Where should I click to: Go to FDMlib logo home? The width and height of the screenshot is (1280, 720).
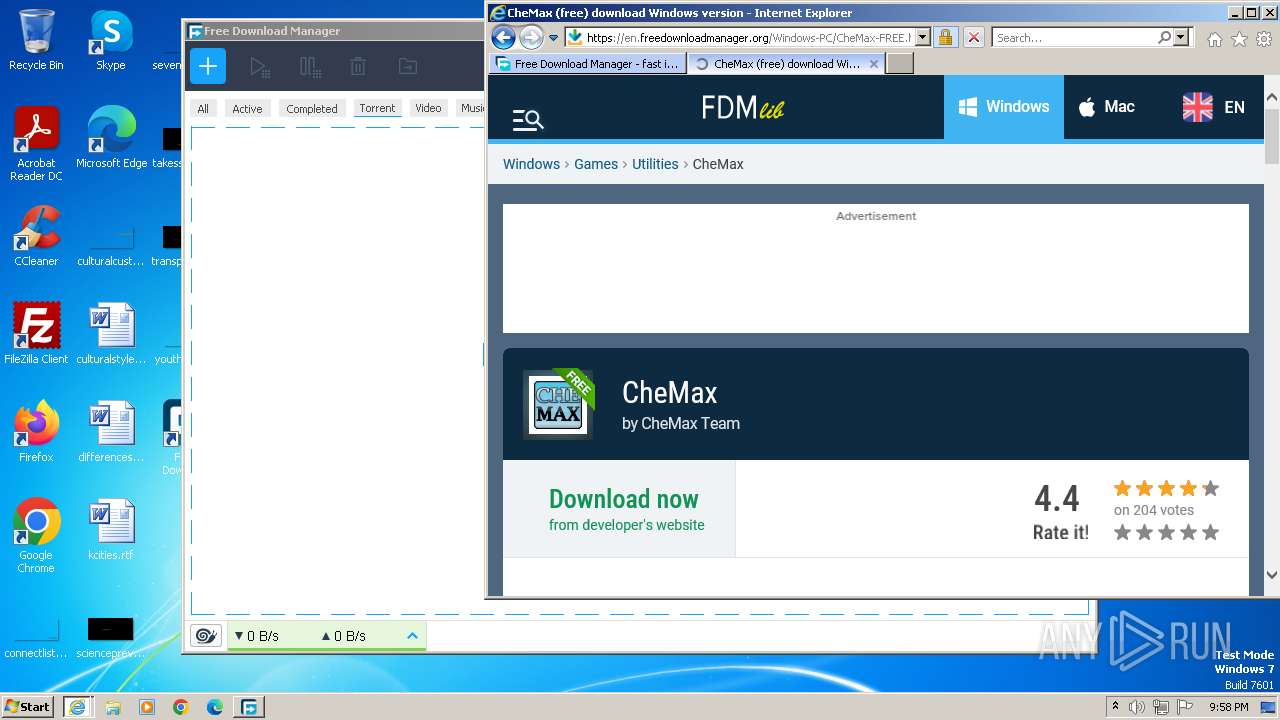click(743, 107)
